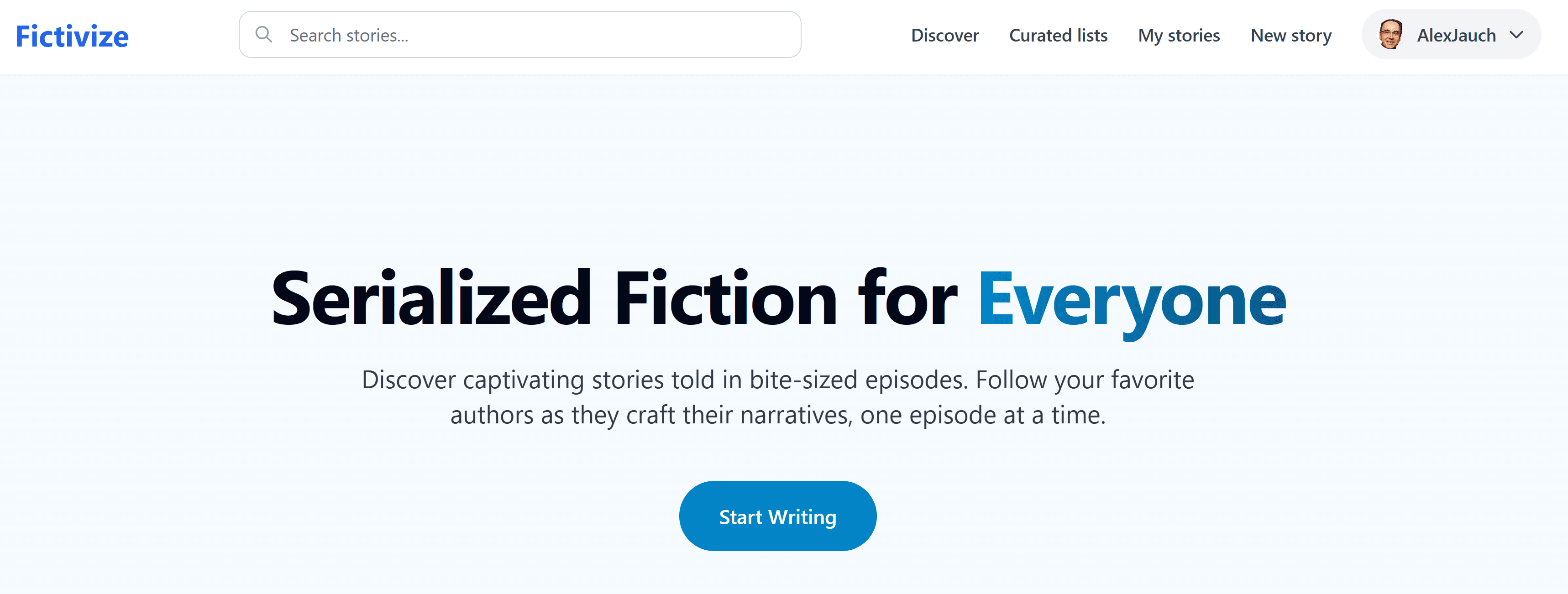
Task: Click the word "Serialized" in the headline
Action: coord(431,299)
